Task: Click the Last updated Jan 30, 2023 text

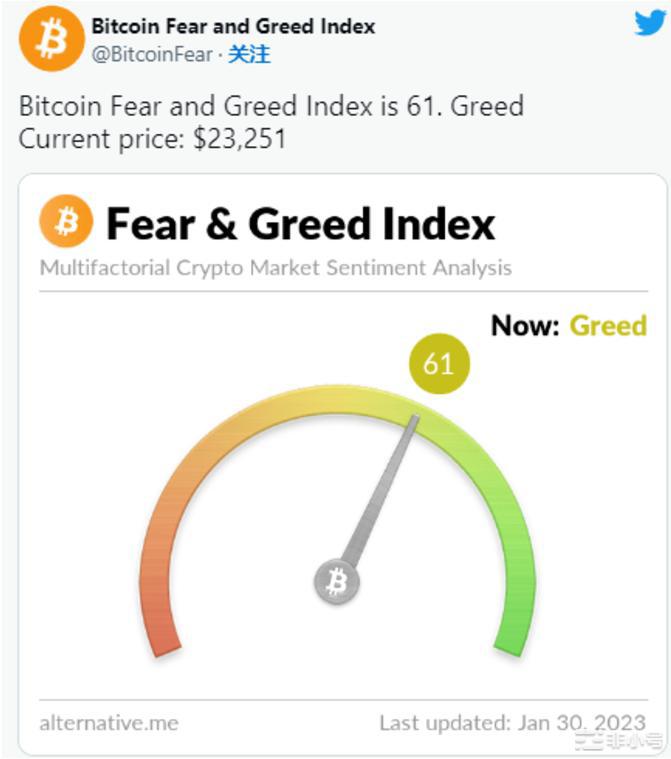Action: (512, 722)
